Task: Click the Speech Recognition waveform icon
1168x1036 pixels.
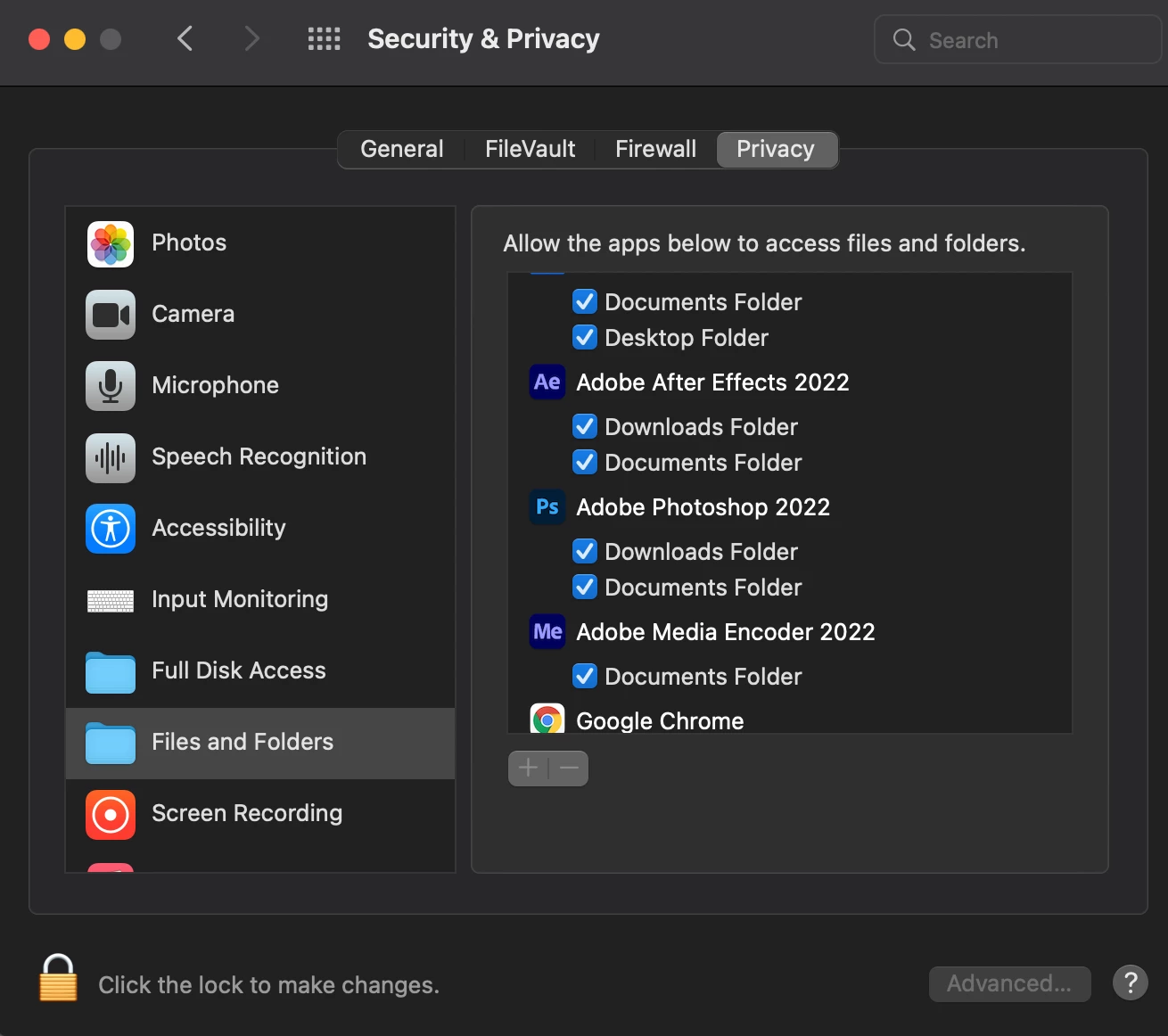Action: [111, 457]
